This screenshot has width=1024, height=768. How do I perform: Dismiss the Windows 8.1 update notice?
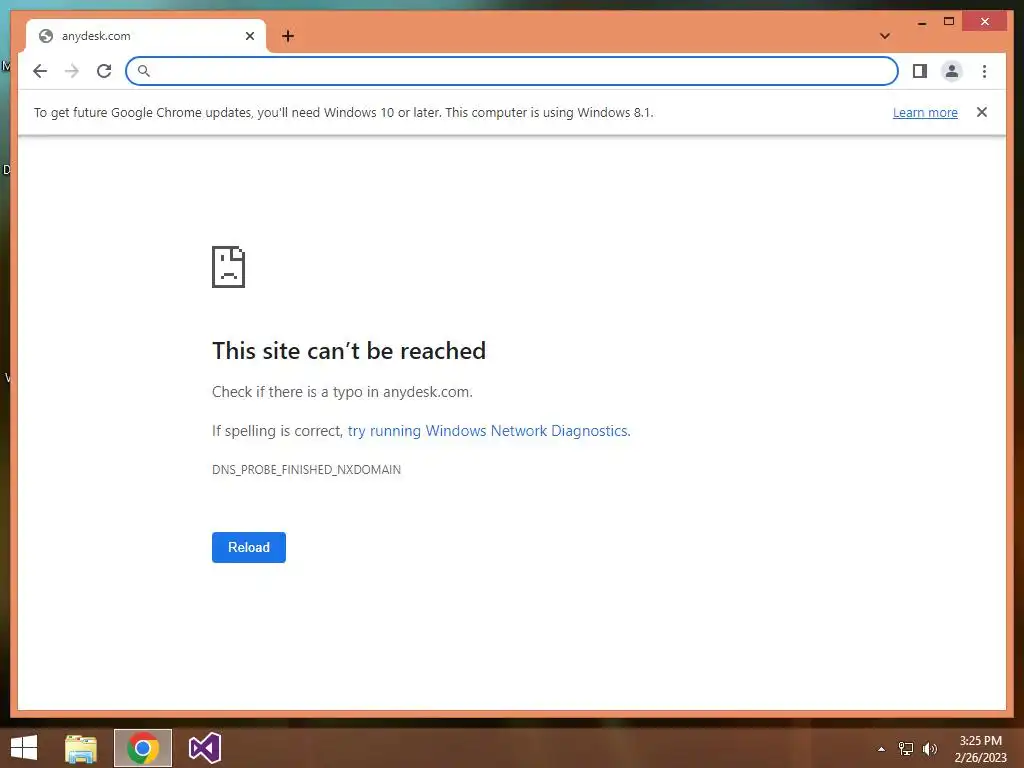coord(981,112)
